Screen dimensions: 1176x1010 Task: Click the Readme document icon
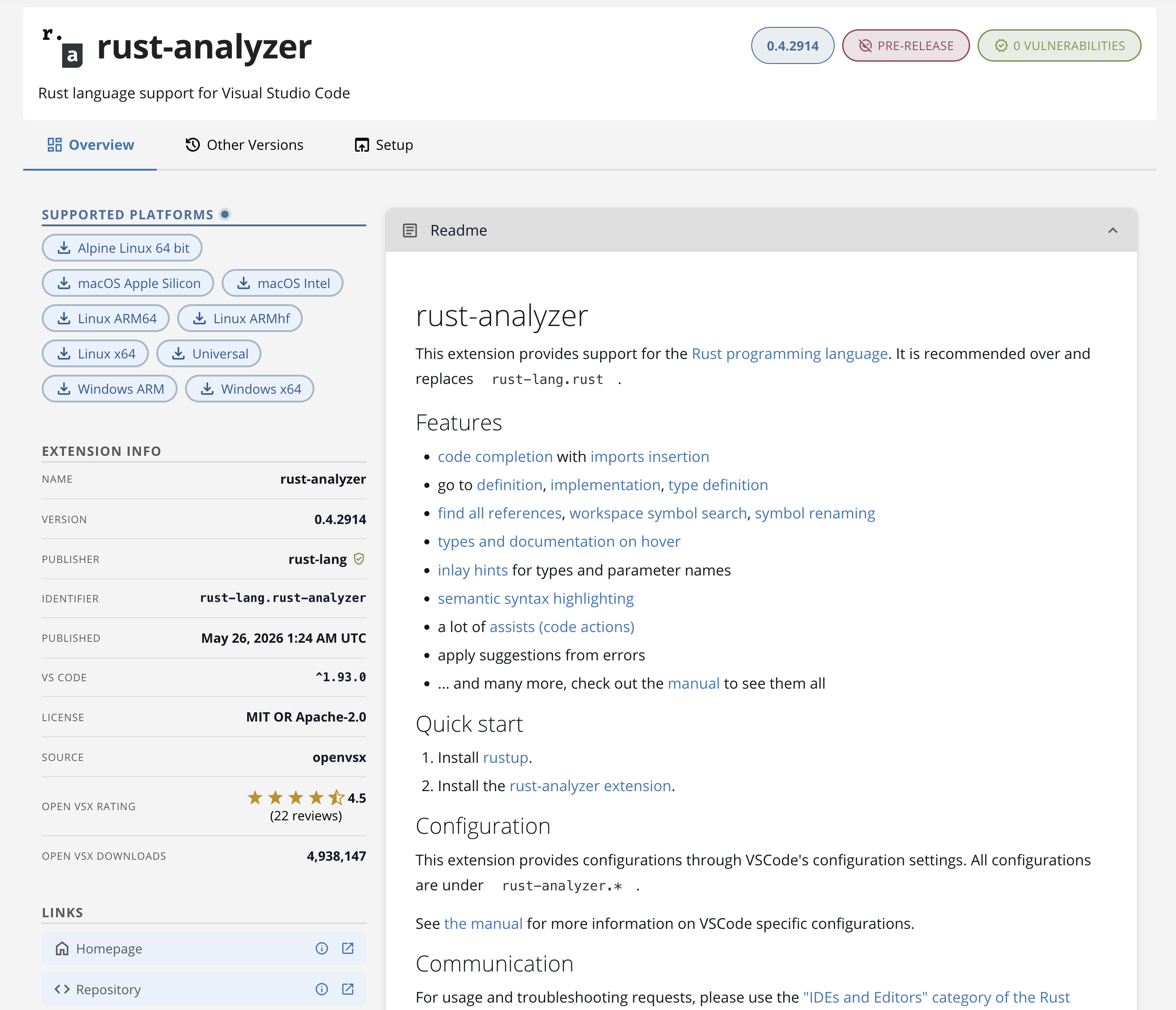410,230
